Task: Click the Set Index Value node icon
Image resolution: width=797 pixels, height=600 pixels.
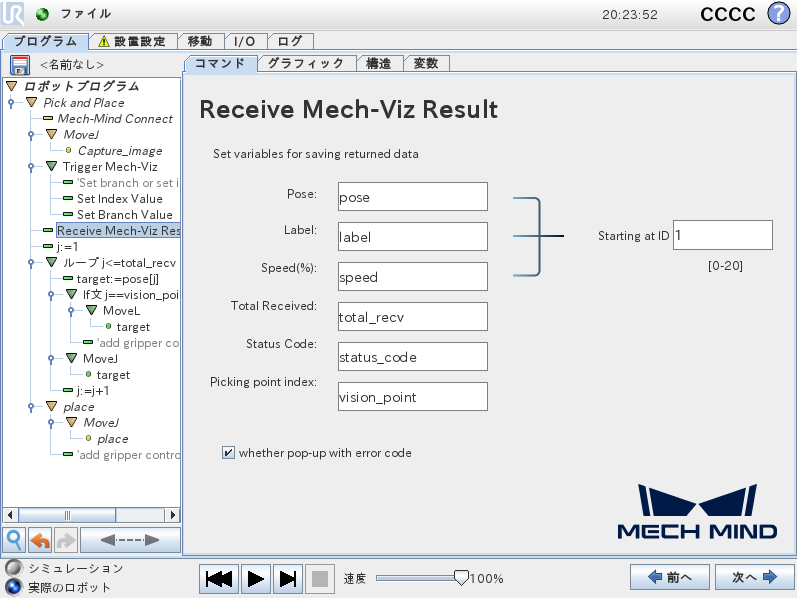Action: tap(68, 198)
